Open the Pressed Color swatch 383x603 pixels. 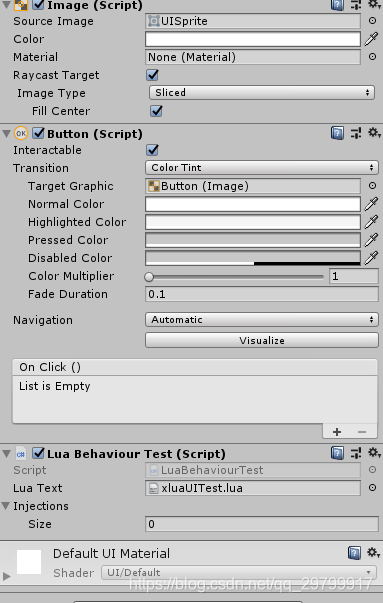253,240
